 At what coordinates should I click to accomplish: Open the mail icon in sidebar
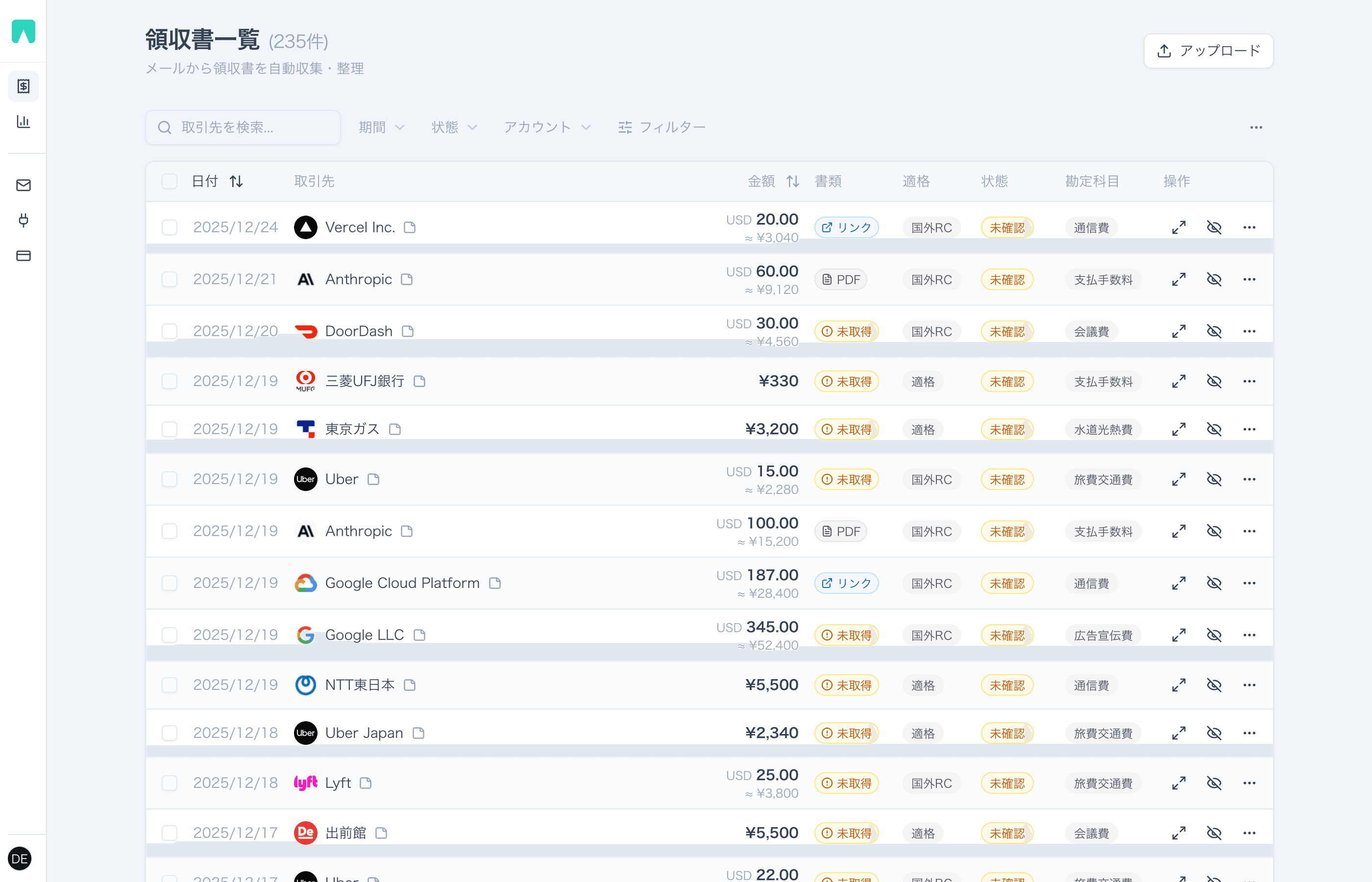[x=24, y=185]
